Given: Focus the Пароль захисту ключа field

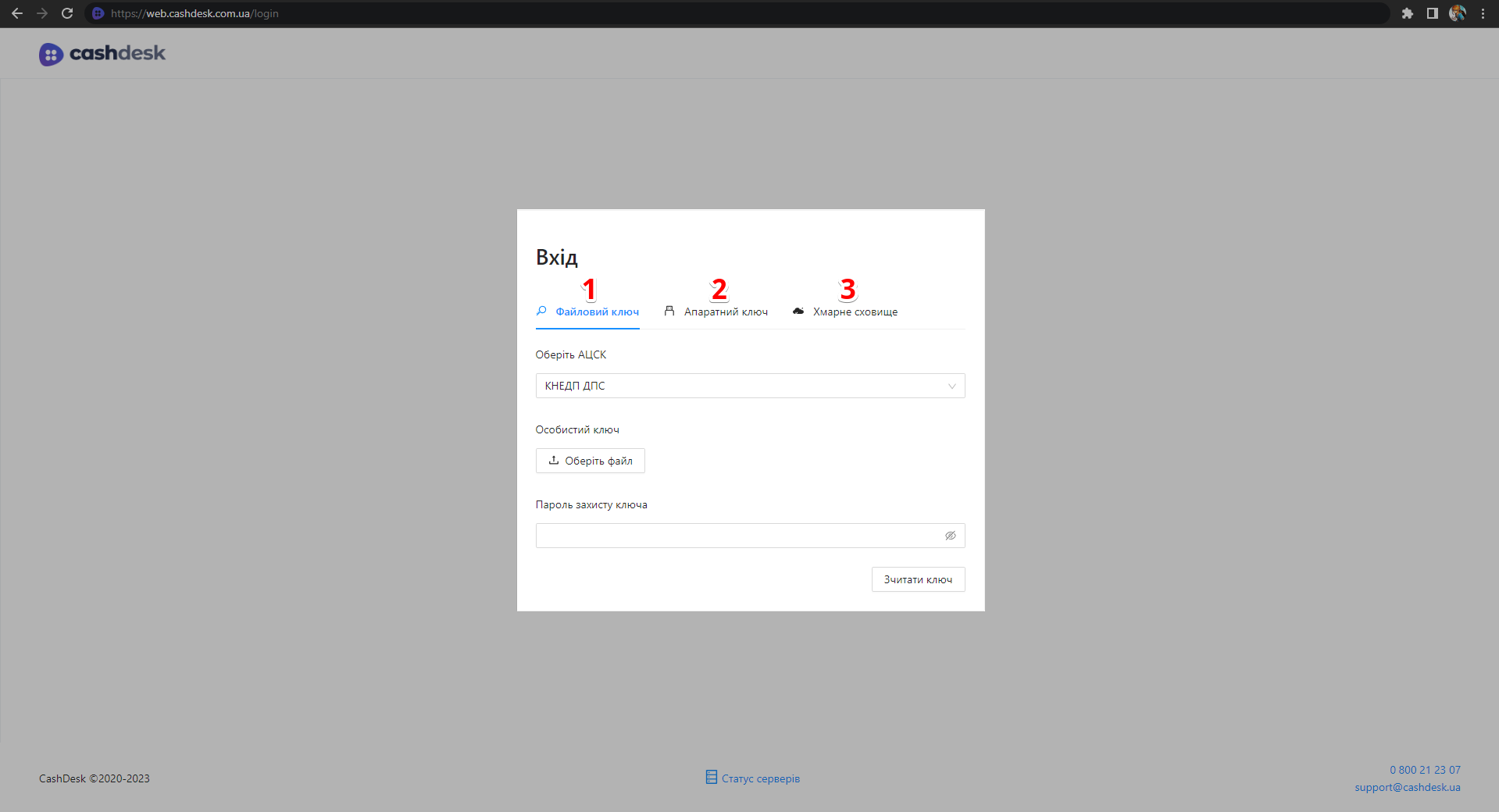Looking at the screenshot, I should click(738, 536).
